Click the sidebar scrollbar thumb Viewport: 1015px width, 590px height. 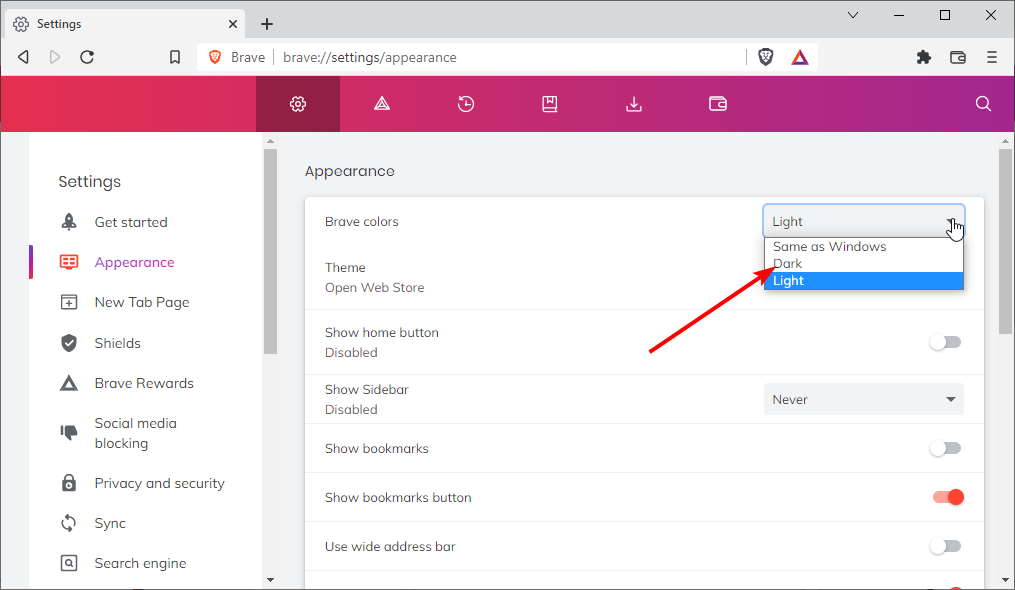[x=271, y=251]
